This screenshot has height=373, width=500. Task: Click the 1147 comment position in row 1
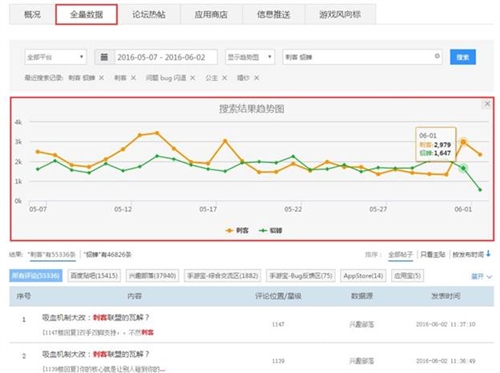tap(278, 324)
